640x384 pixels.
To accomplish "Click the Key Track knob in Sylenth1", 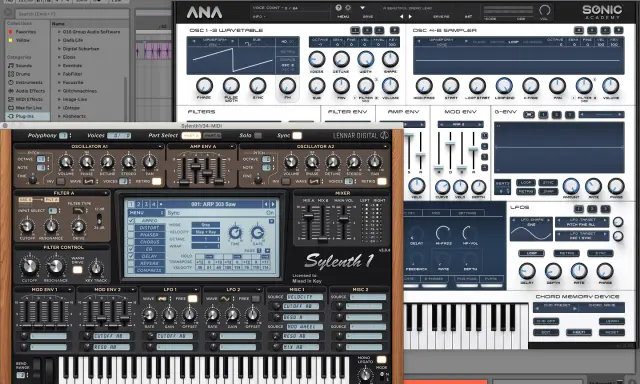I will coord(96,268).
